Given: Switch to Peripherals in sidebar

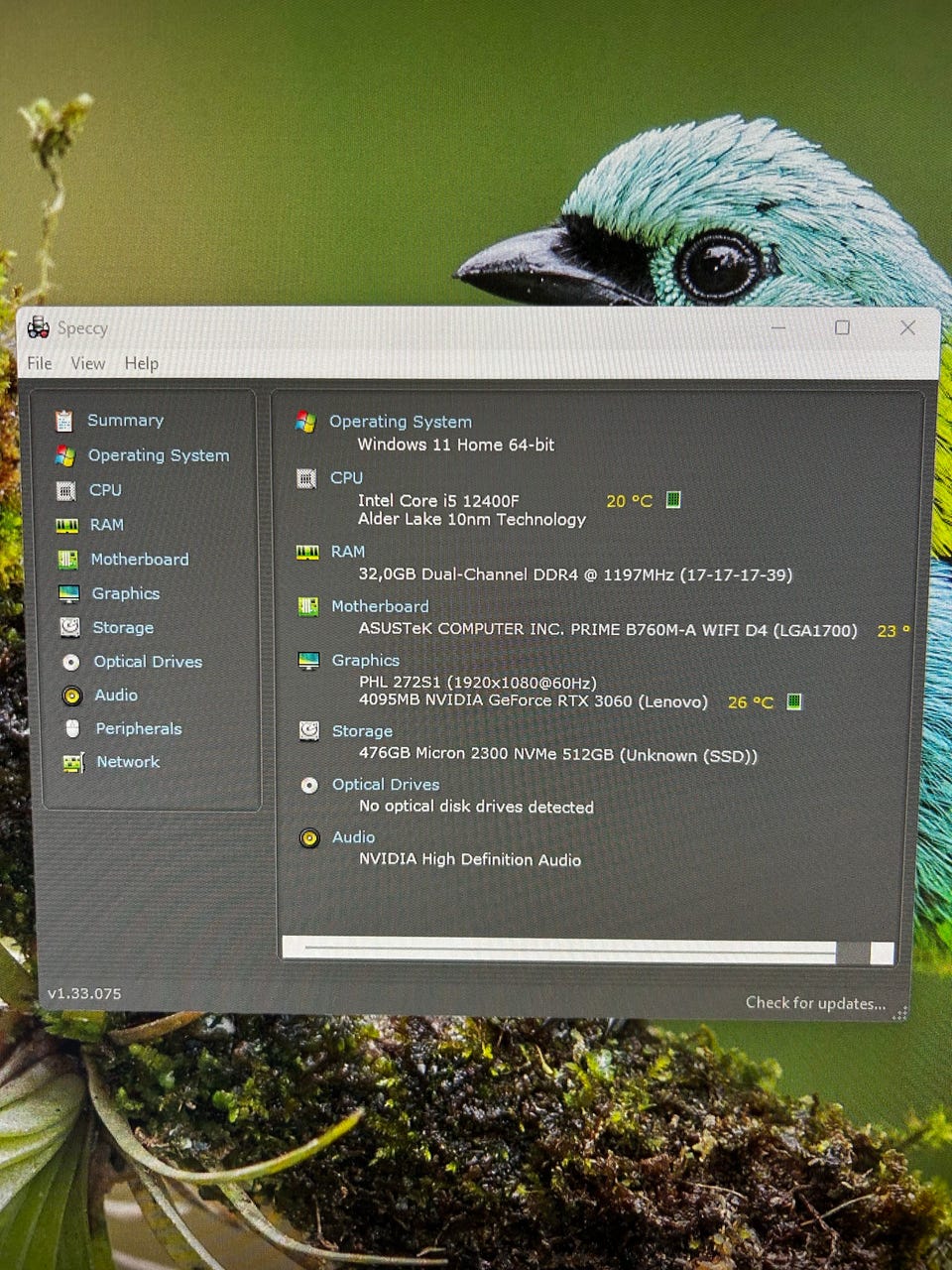Looking at the screenshot, I should click(x=139, y=729).
